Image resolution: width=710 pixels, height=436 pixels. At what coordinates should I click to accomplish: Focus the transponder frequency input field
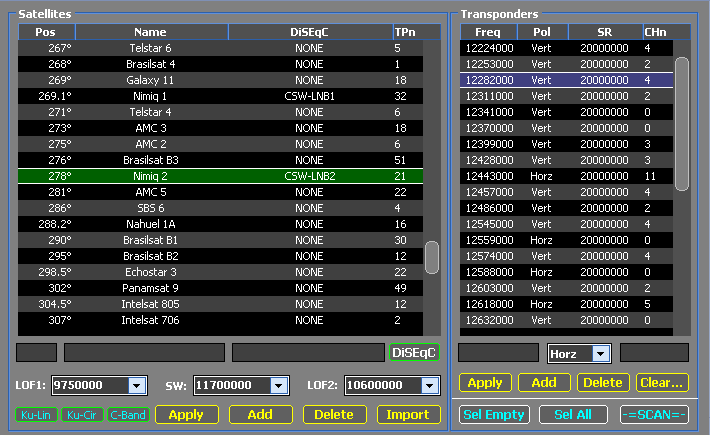coord(499,353)
